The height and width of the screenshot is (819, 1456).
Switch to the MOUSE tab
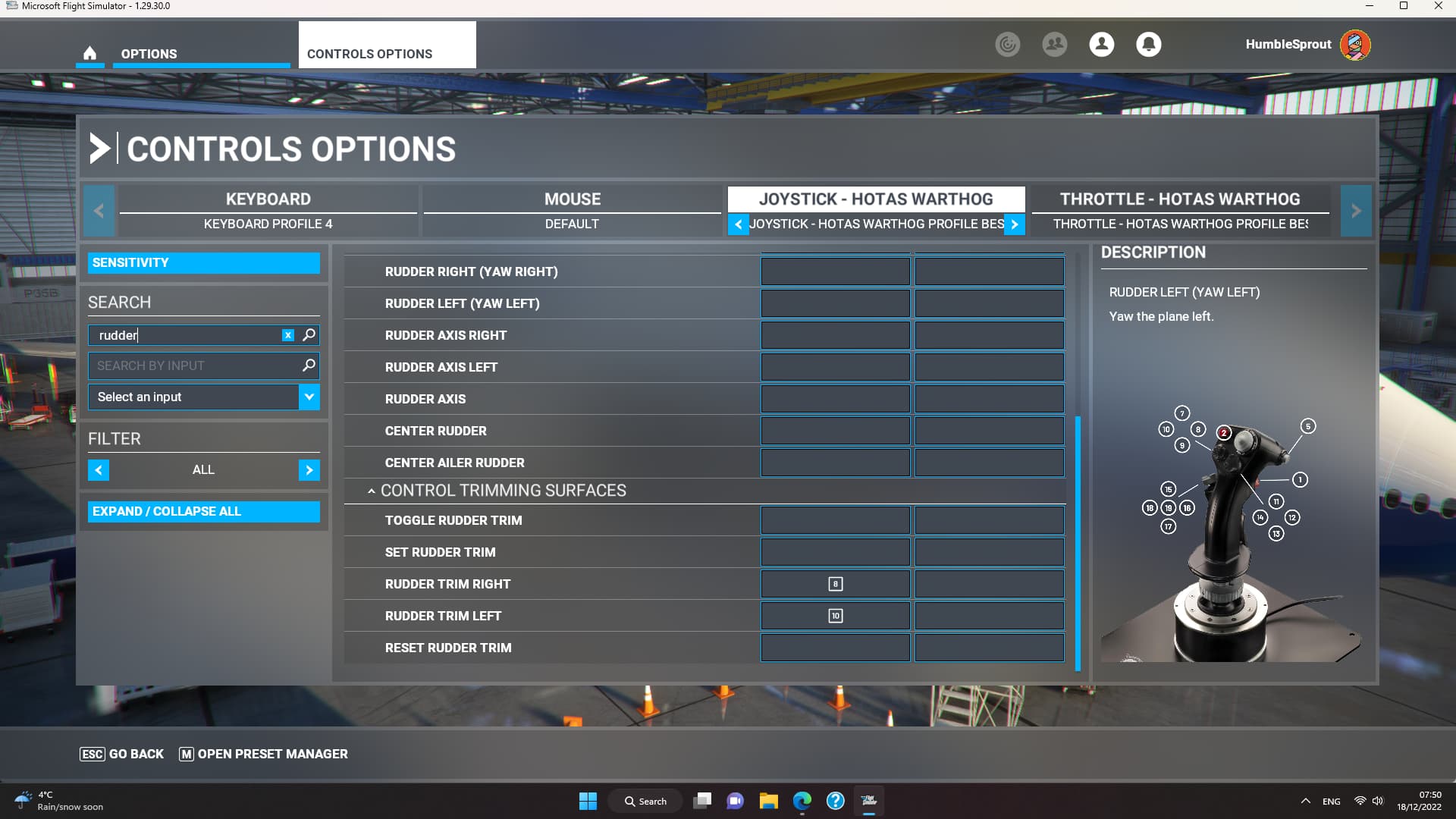pos(572,199)
